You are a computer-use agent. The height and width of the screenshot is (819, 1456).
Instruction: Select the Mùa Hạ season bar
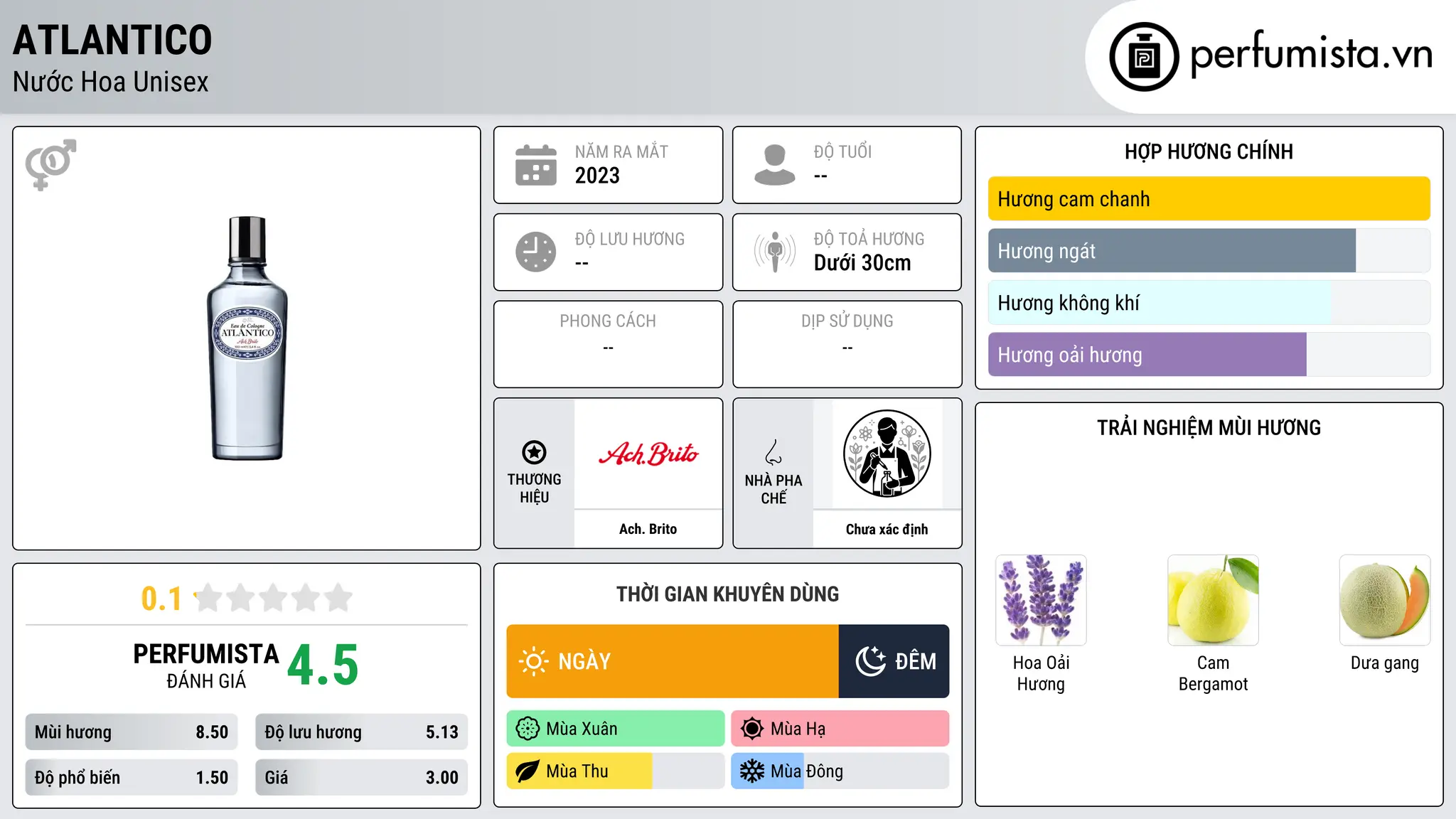coord(840,729)
